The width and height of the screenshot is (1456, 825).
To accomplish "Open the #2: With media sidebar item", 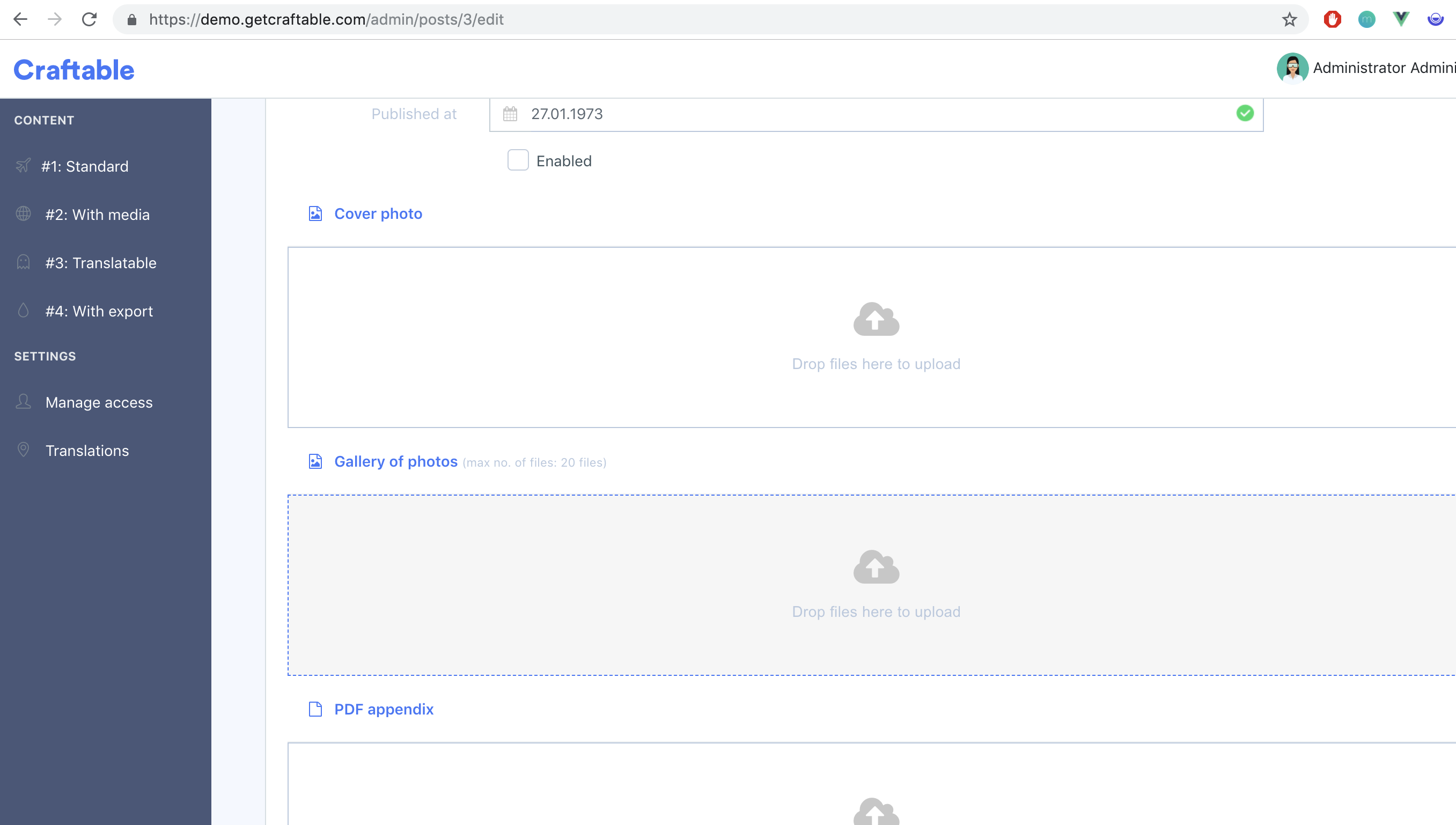I will [98, 215].
